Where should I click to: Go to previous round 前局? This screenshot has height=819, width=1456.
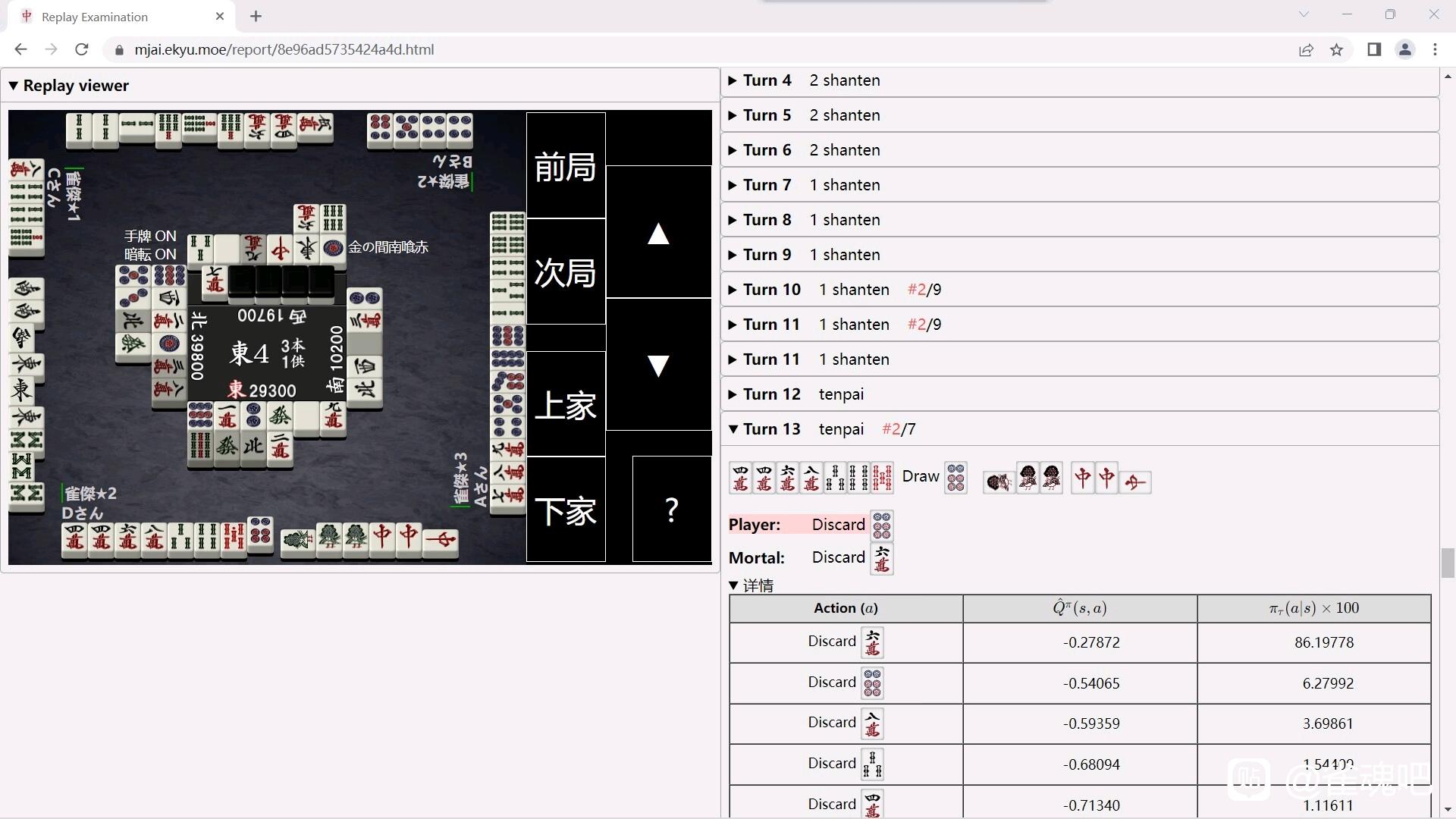click(x=566, y=165)
